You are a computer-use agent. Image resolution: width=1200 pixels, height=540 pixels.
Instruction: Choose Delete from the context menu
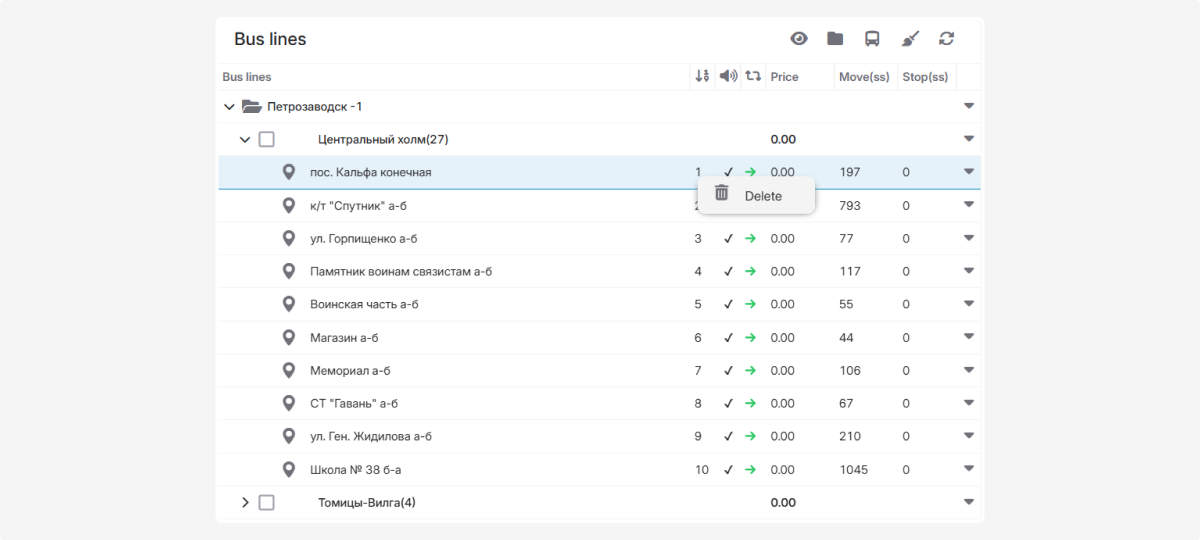[762, 196]
